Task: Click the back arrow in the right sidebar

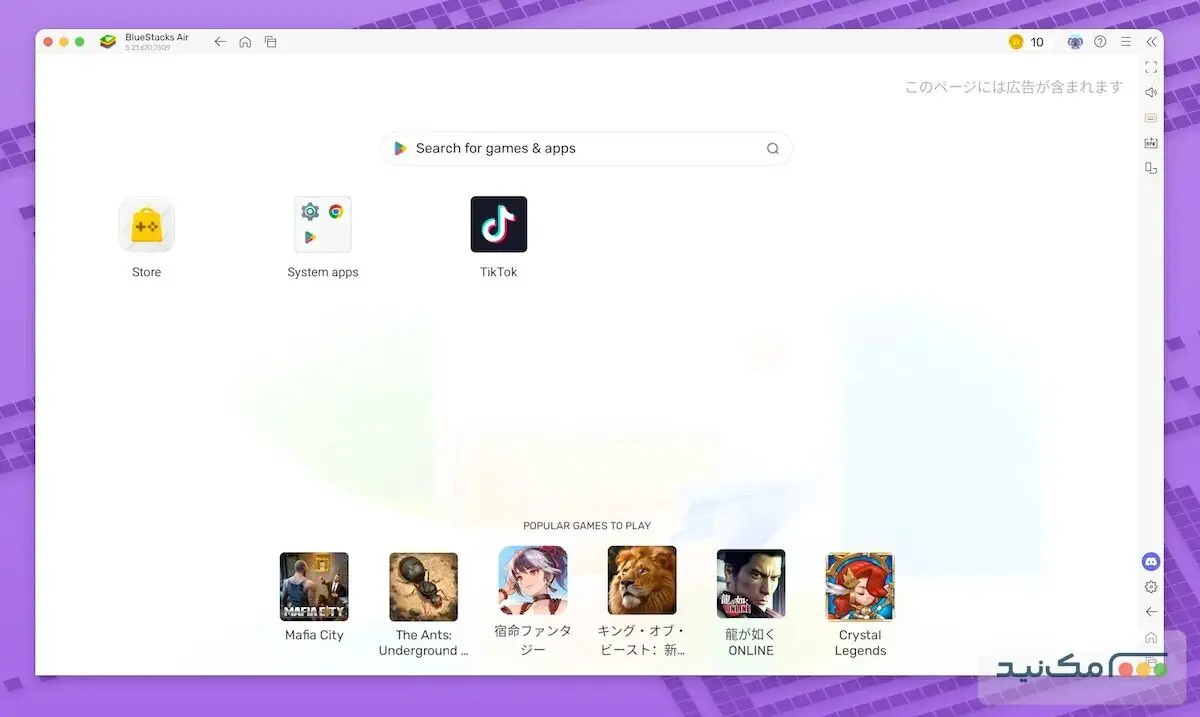Action: (x=1150, y=611)
